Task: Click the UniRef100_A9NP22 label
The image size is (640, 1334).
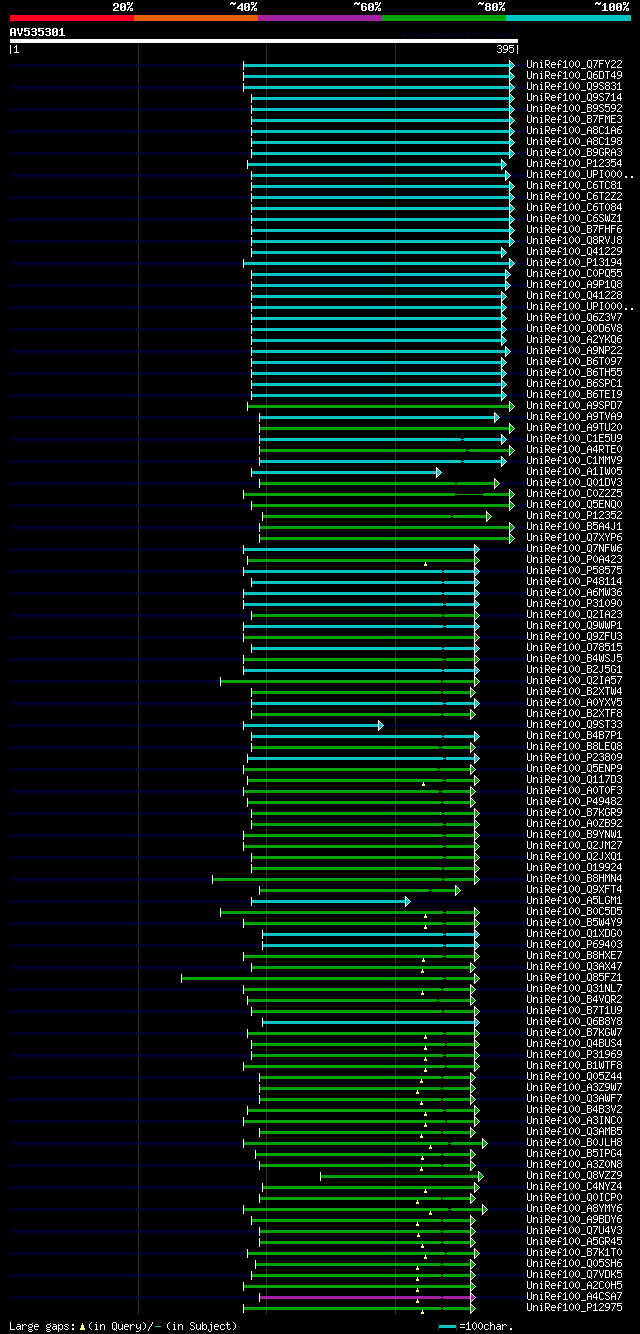Action: coord(574,350)
